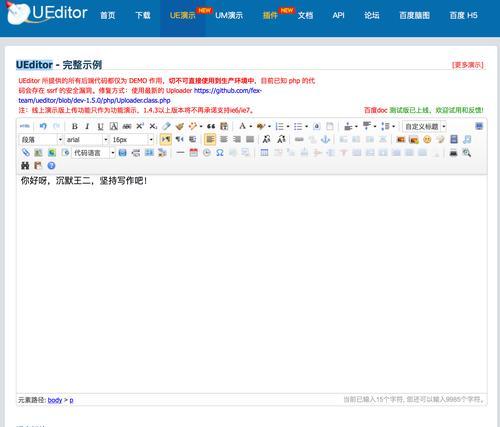Right align the paragraph
This screenshot has width=500, height=427.
(x=237, y=139)
